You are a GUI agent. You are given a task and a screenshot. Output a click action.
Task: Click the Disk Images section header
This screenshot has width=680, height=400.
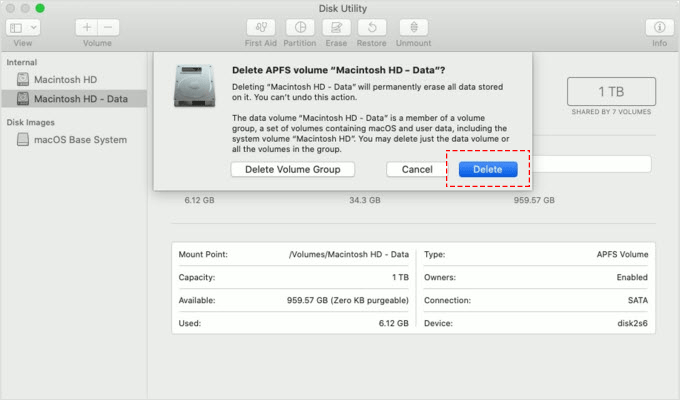(x=30, y=122)
